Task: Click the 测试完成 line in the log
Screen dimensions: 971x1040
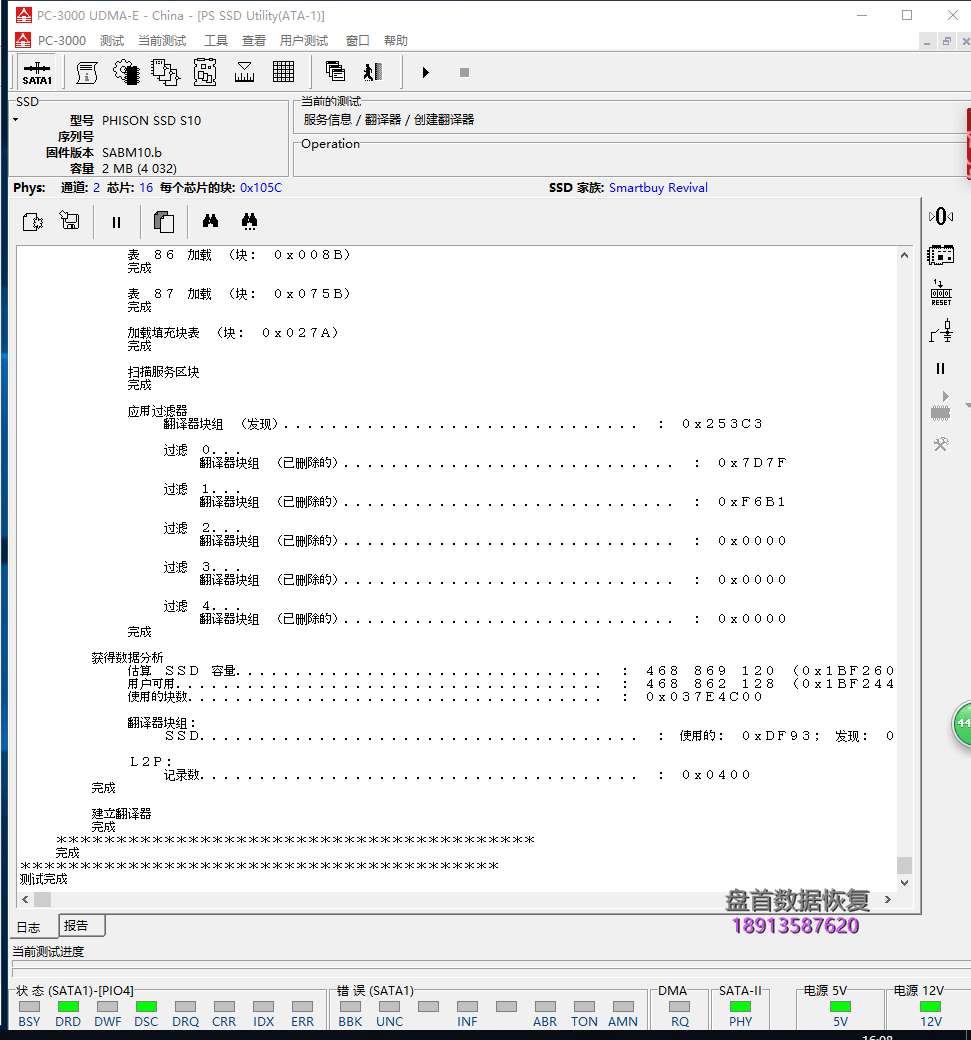Action: coord(44,879)
